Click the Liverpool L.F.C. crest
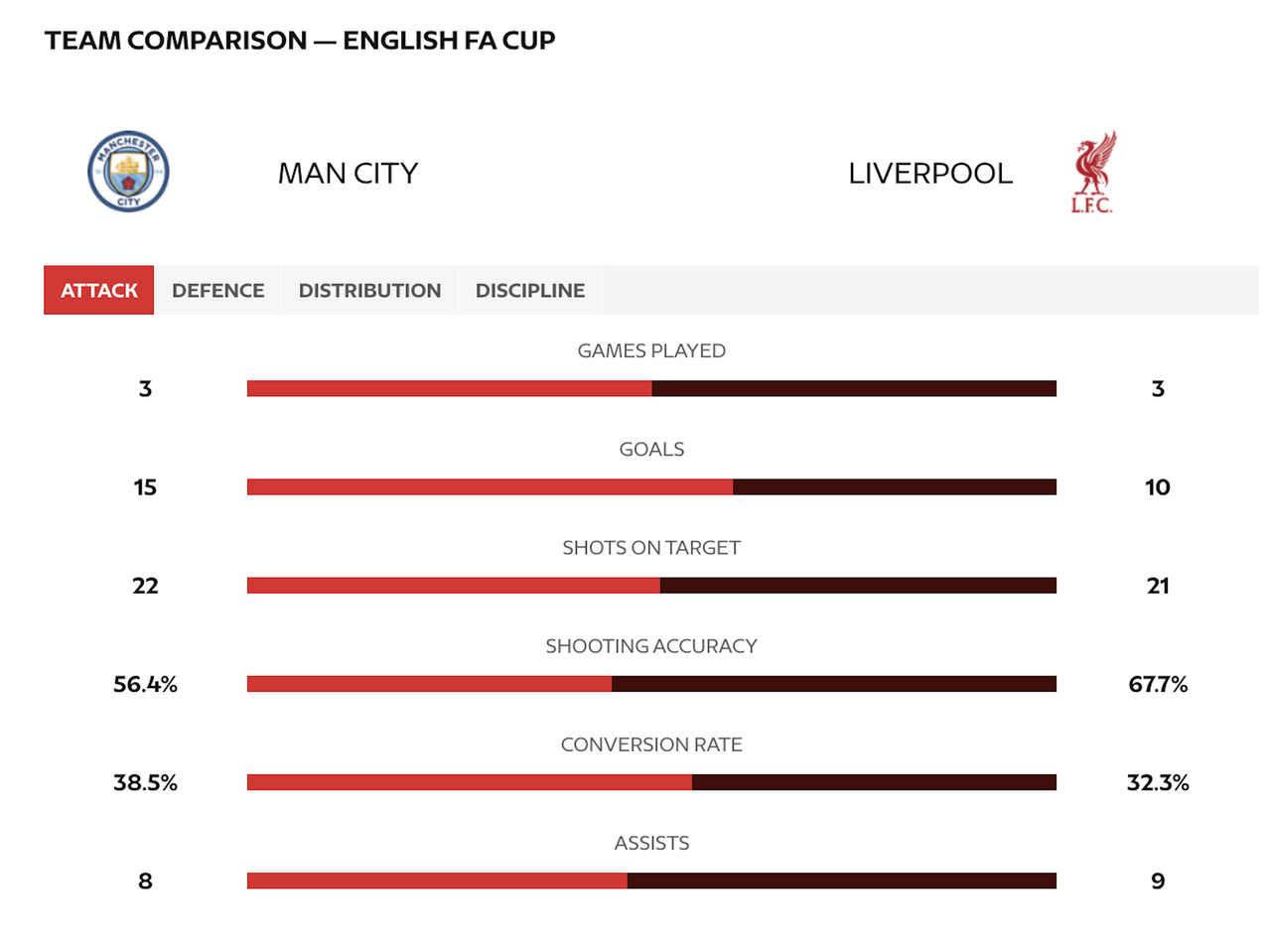The height and width of the screenshot is (952, 1271). (1093, 173)
